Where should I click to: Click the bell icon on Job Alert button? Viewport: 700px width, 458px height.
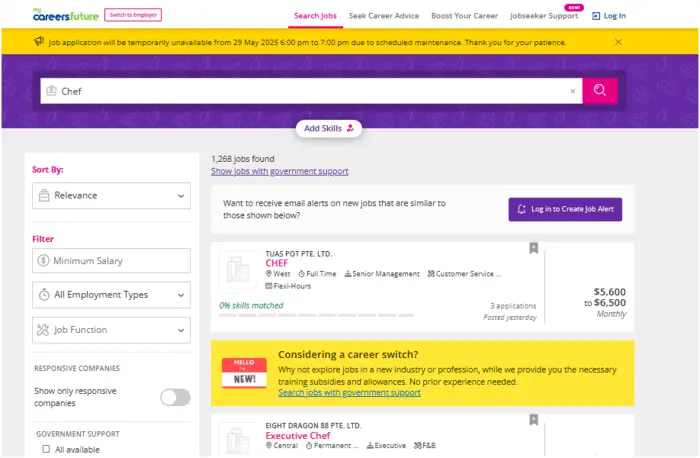(x=521, y=209)
